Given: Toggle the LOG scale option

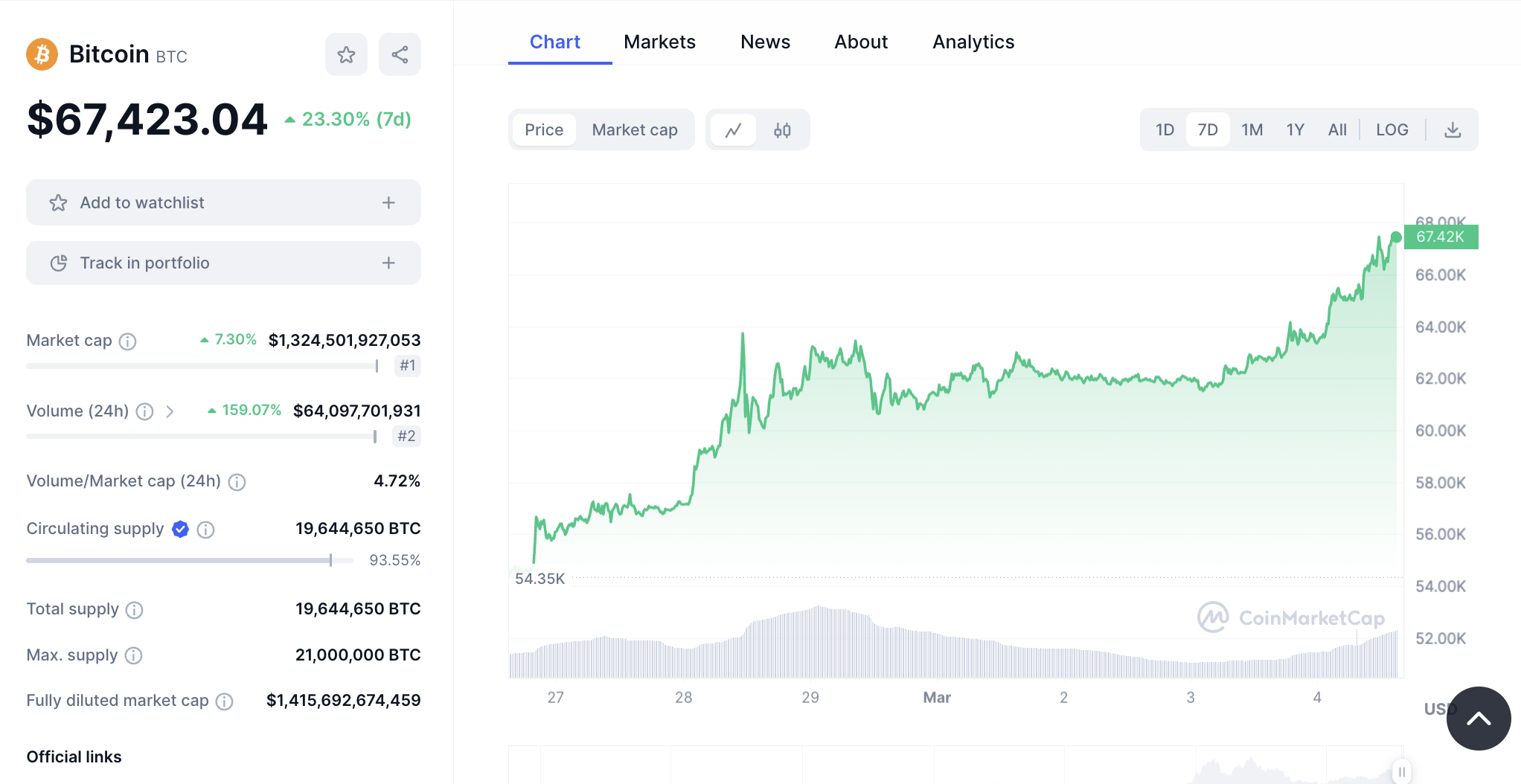Looking at the screenshot, I should pyautogui.click(x=1392, y=130).
